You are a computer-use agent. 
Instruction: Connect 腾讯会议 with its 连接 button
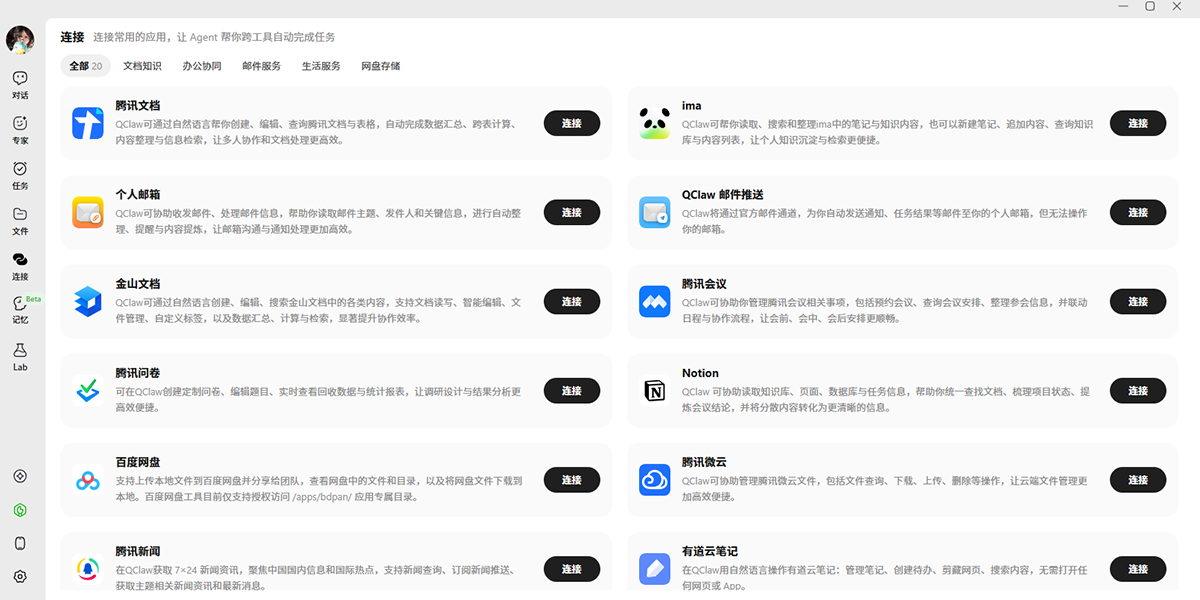point(1138,301)
